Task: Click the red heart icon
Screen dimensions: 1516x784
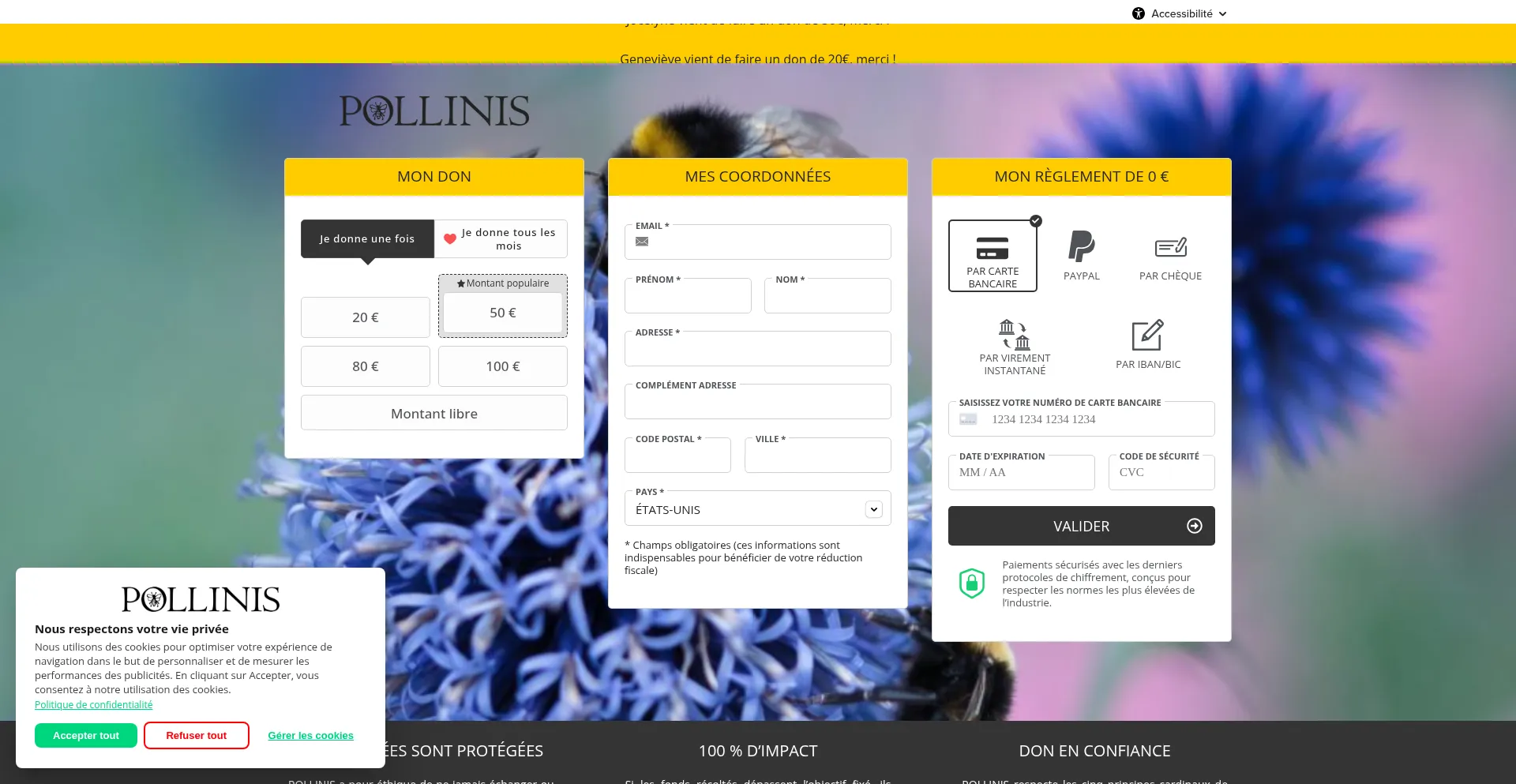Action: [x=450, y=238]
